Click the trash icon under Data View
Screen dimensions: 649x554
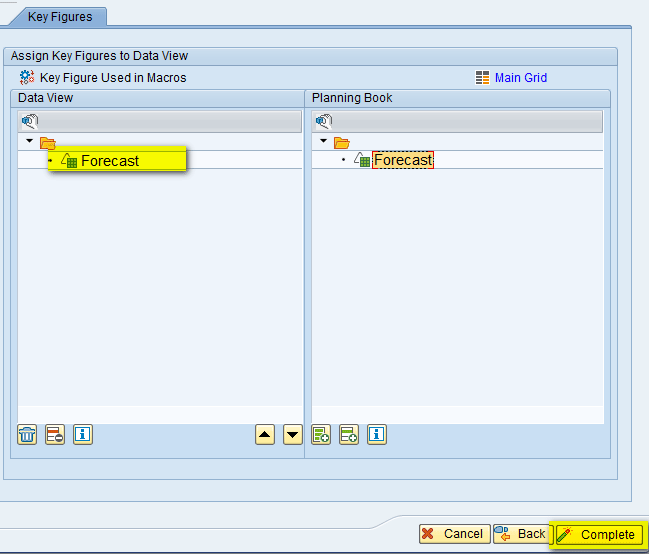tap(27, 435)
